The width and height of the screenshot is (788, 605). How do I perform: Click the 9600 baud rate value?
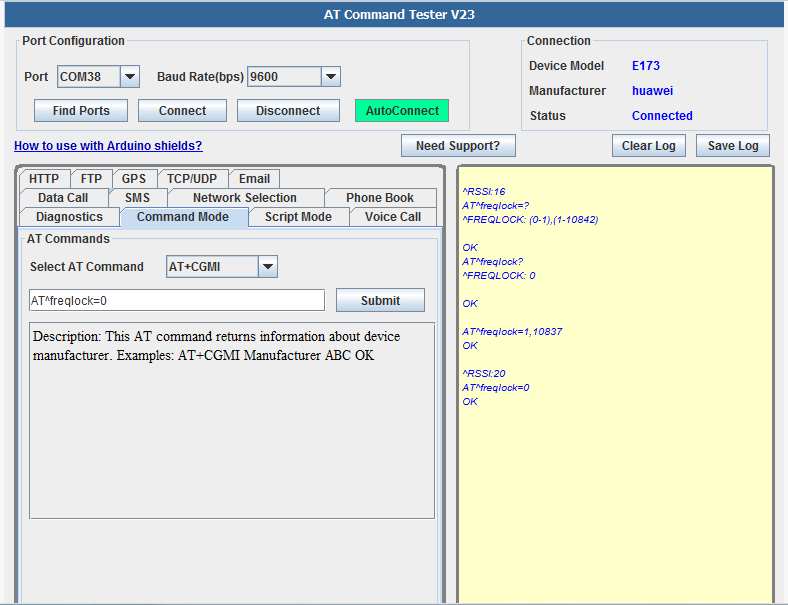pos(284,77)
